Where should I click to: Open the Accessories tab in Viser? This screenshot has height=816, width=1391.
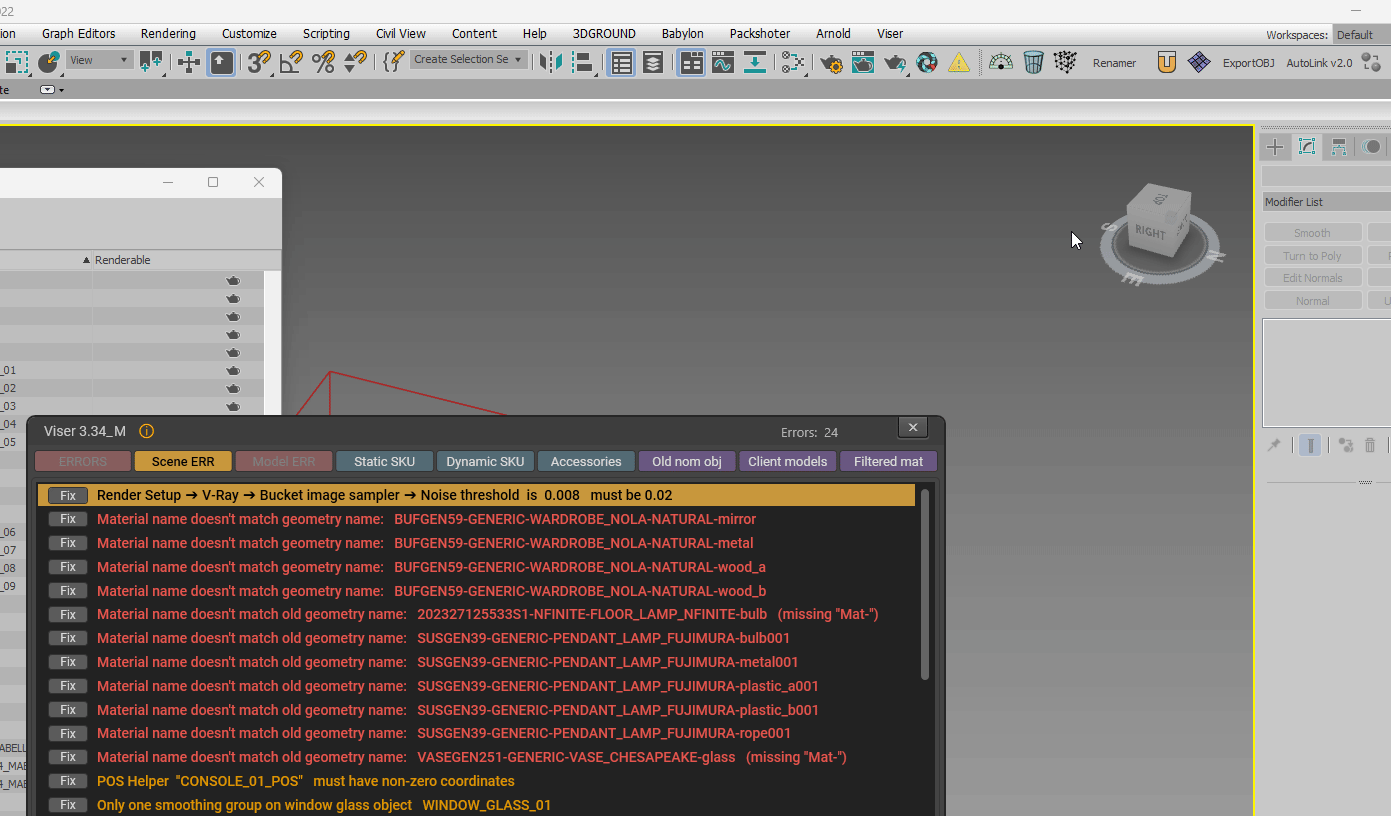pyautogui.click(x=586, y=461)
